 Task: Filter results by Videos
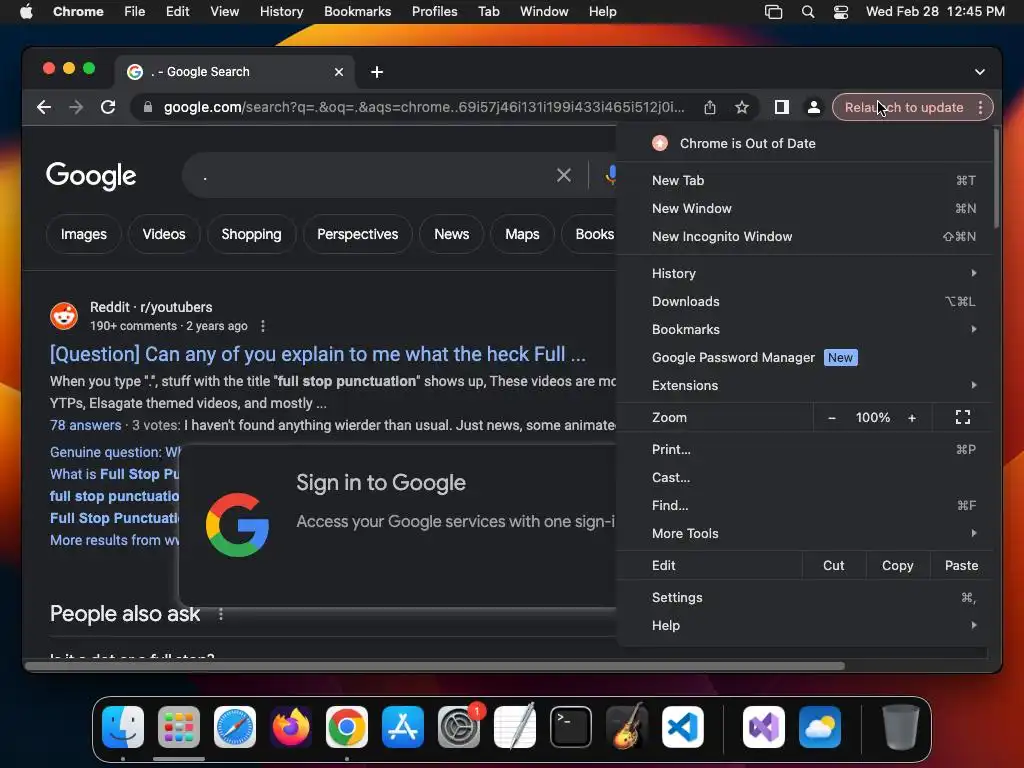pyautogui.click(x=164, y=234)
